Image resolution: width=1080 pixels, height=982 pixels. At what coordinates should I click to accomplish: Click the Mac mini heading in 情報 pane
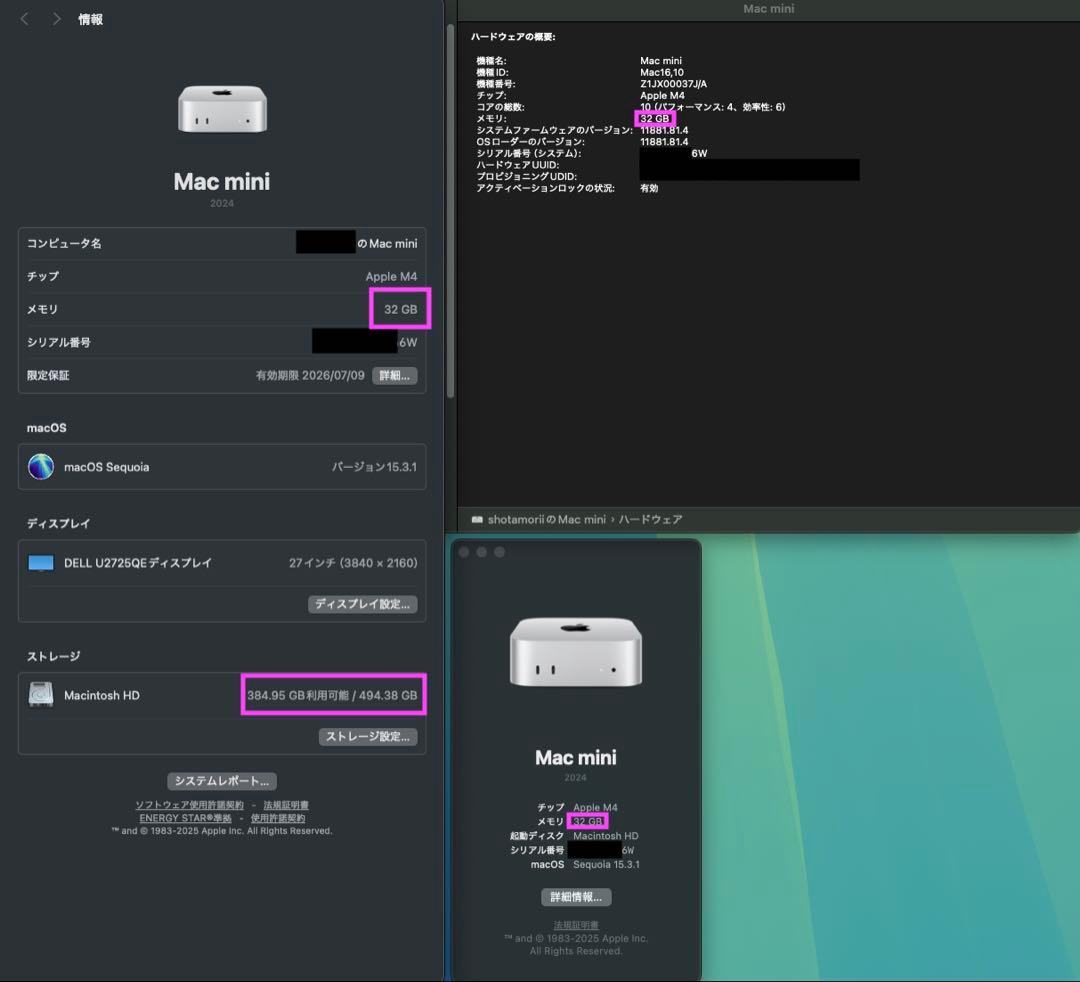(x=222, y=182)
